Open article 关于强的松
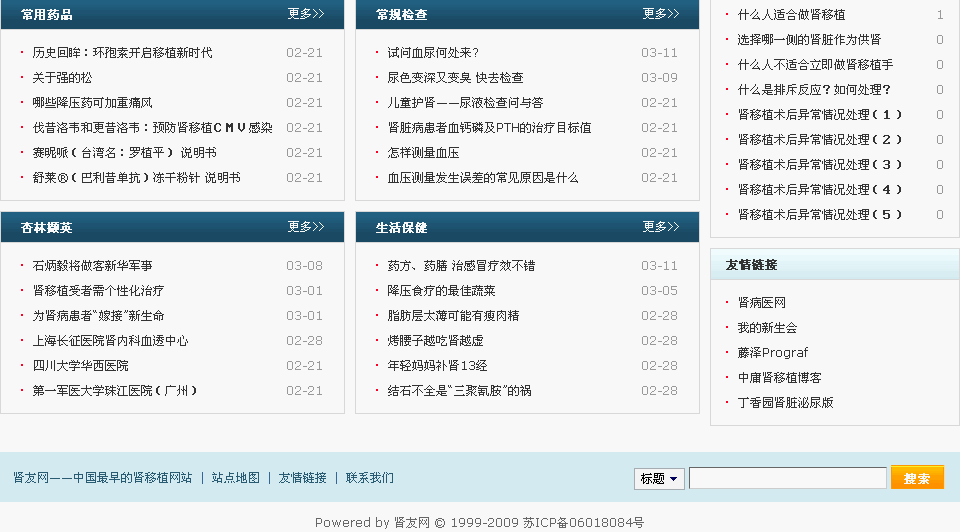The width and height of the screenshot is (960, 532). pos(62,78)
